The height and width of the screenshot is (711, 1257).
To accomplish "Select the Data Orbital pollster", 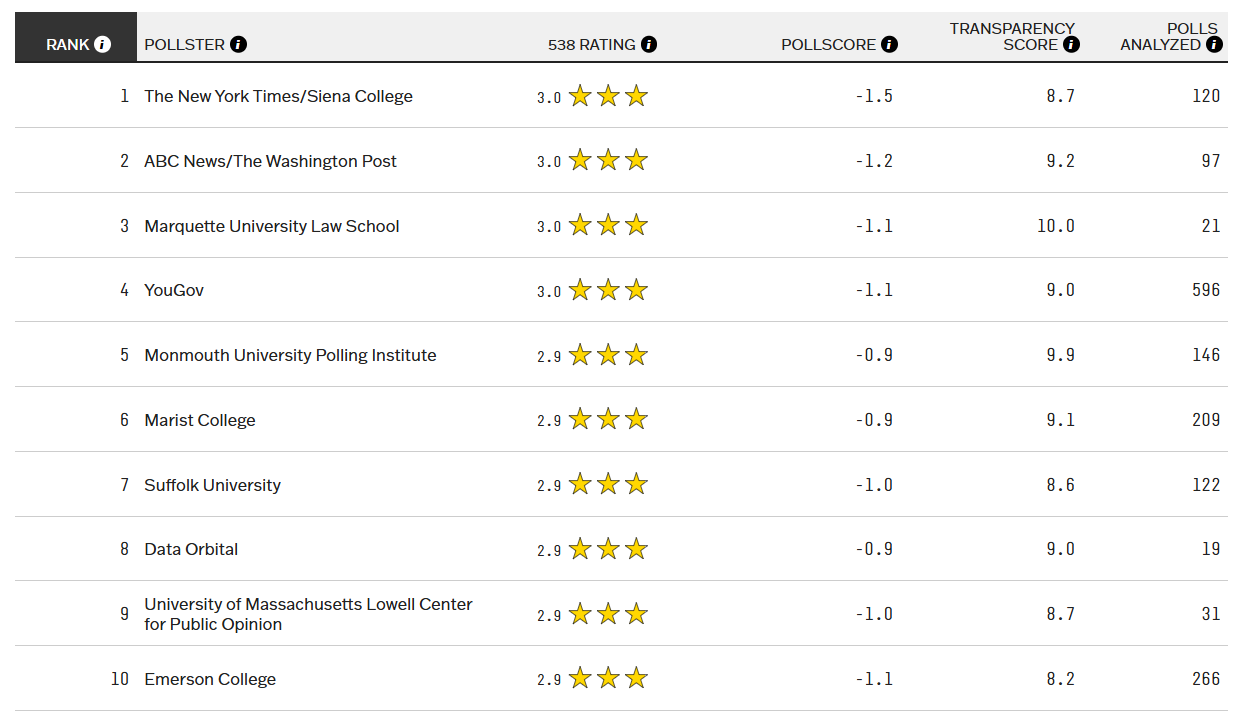I will pos(191,549).
